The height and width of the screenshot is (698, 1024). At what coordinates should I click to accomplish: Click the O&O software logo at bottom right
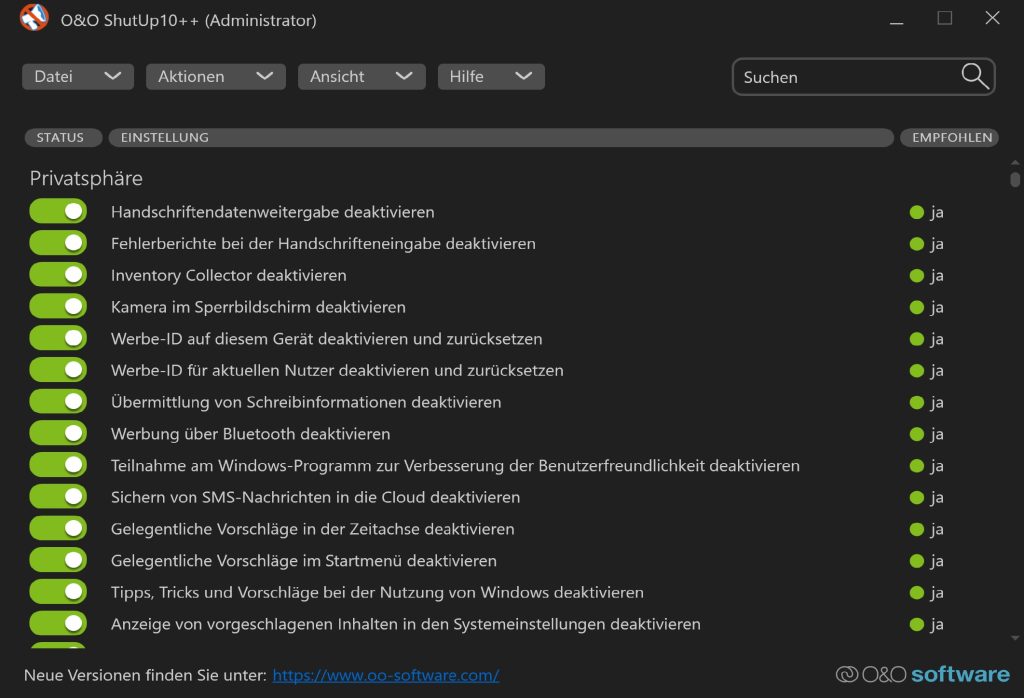[922, 674]
